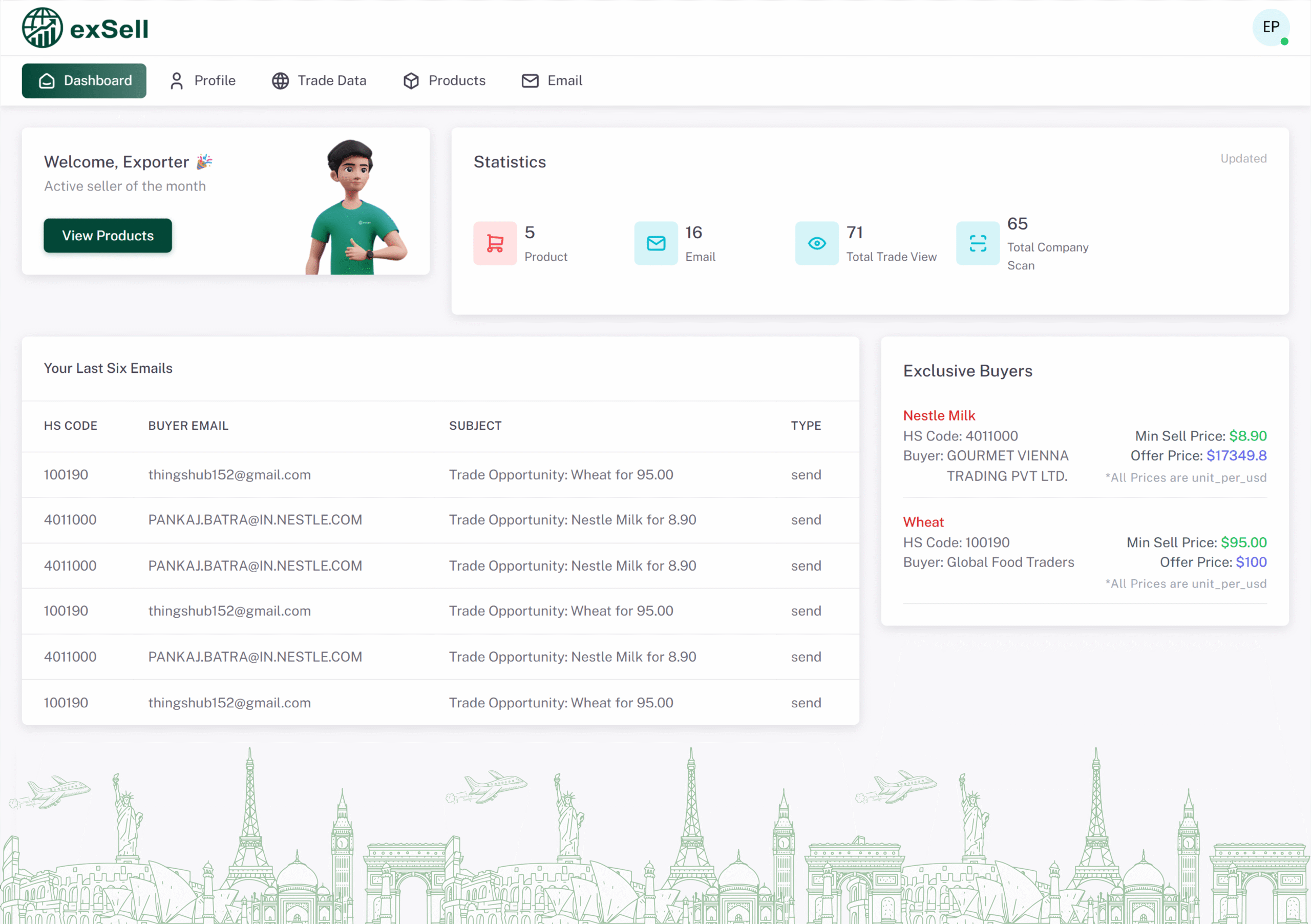Click the HS CODE column header
Image resolution: width=1311 pixels, height=924 pixels.
(70, 426)
